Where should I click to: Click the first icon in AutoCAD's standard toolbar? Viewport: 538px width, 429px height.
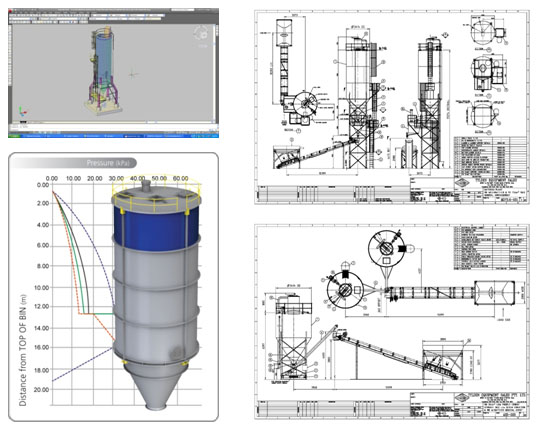tap(10, 15)
